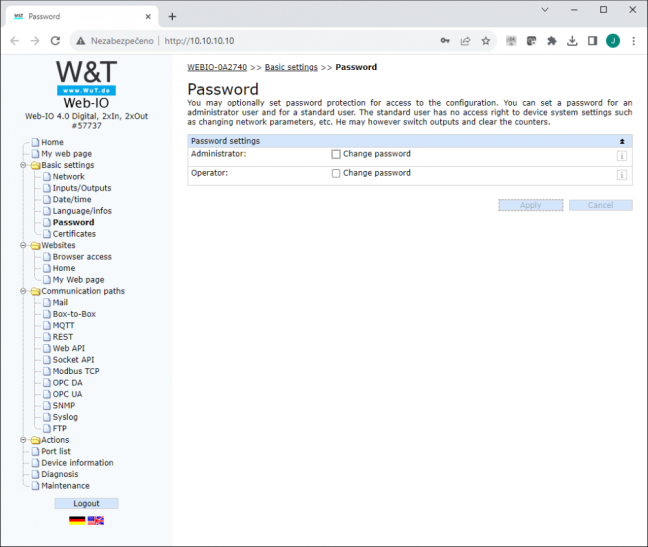Switch language with the German flag
Screen dimensions: 648x547
(77, 521)
